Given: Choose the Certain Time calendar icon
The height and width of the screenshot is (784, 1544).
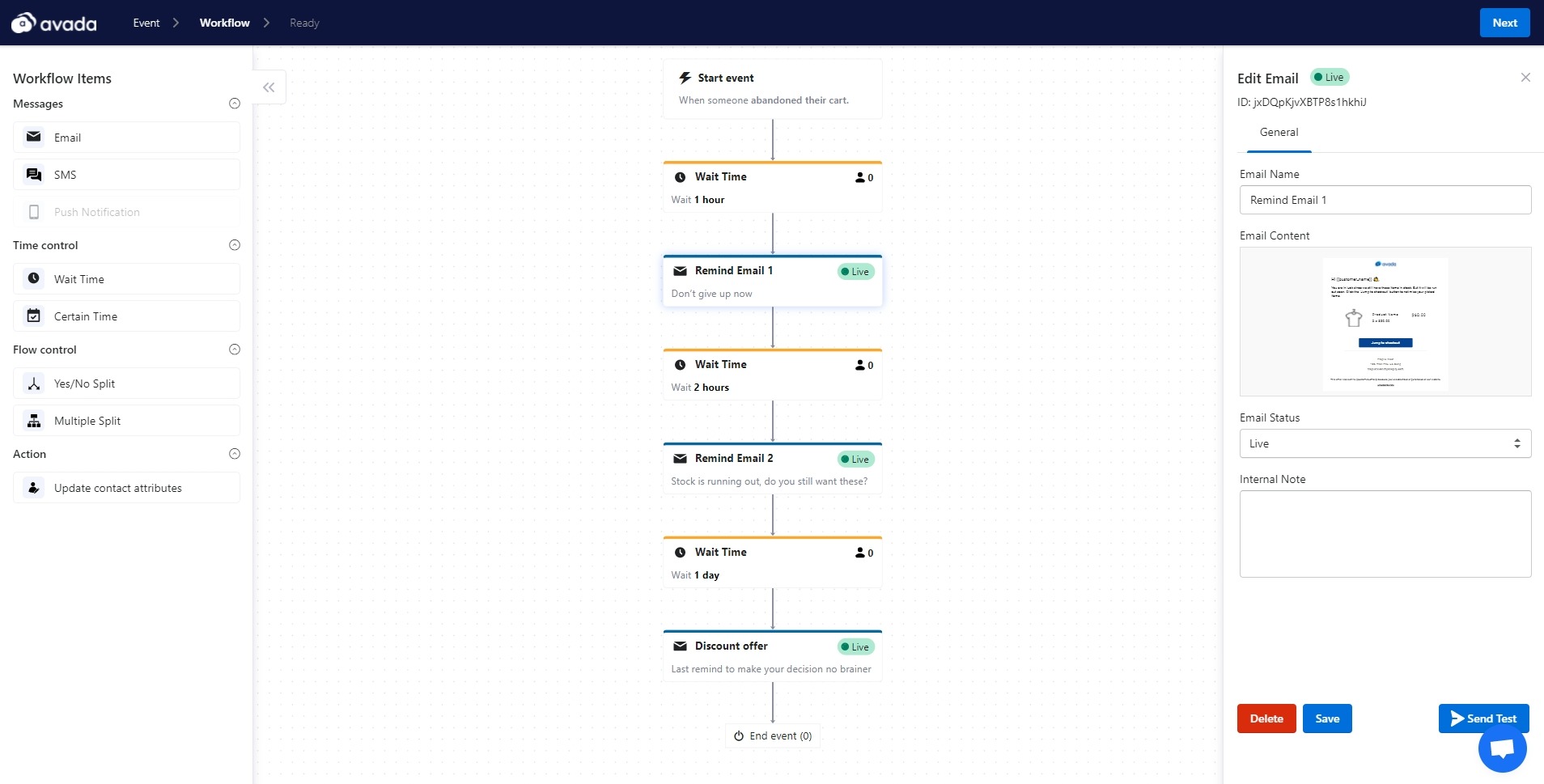Looking at the screenshot, I should 34,316.
